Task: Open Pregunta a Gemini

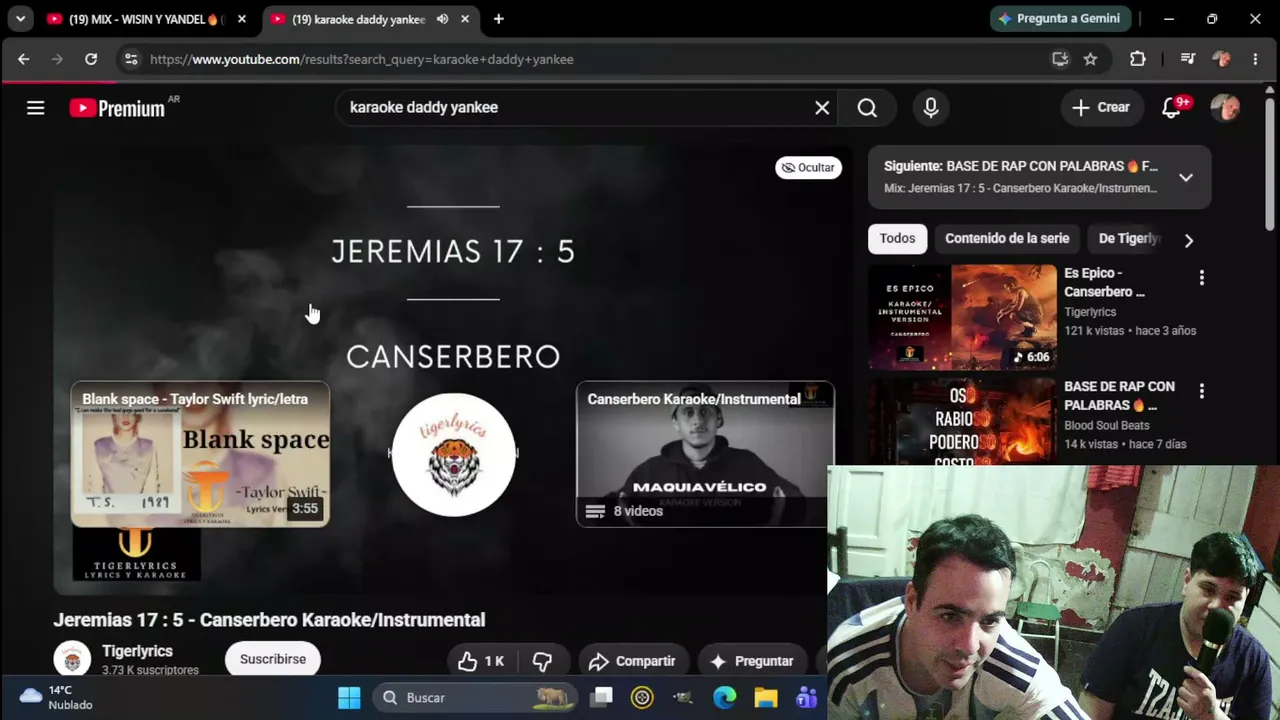Action: pyautogui.click(x=1061, y=19)
